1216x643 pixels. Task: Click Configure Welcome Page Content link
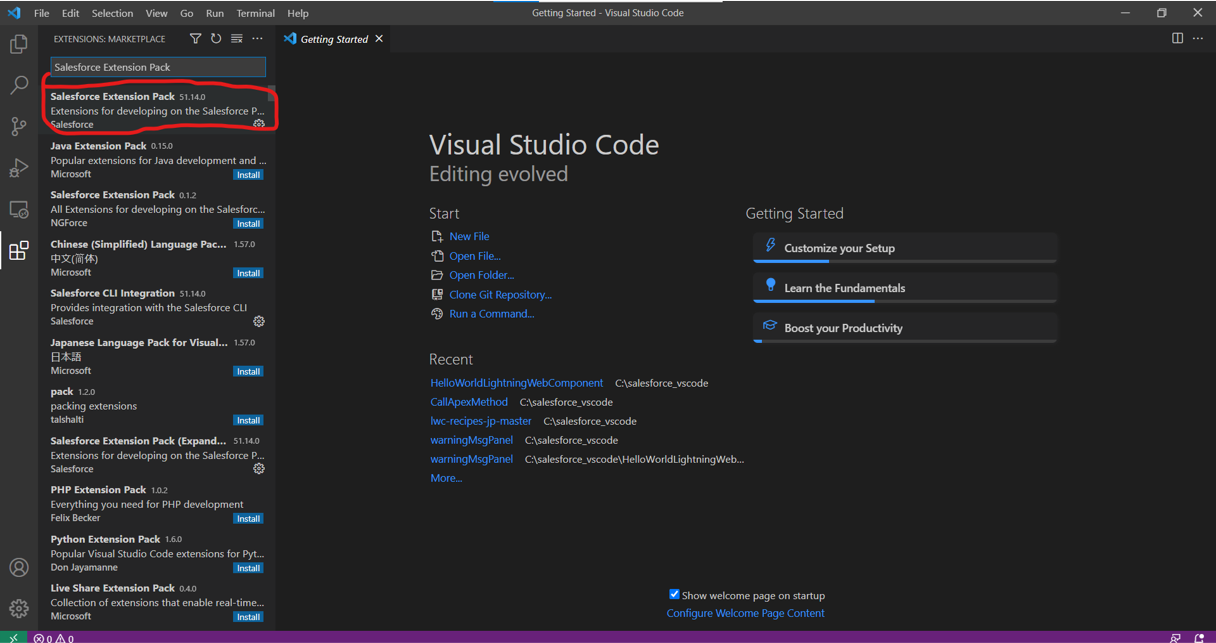745,613
